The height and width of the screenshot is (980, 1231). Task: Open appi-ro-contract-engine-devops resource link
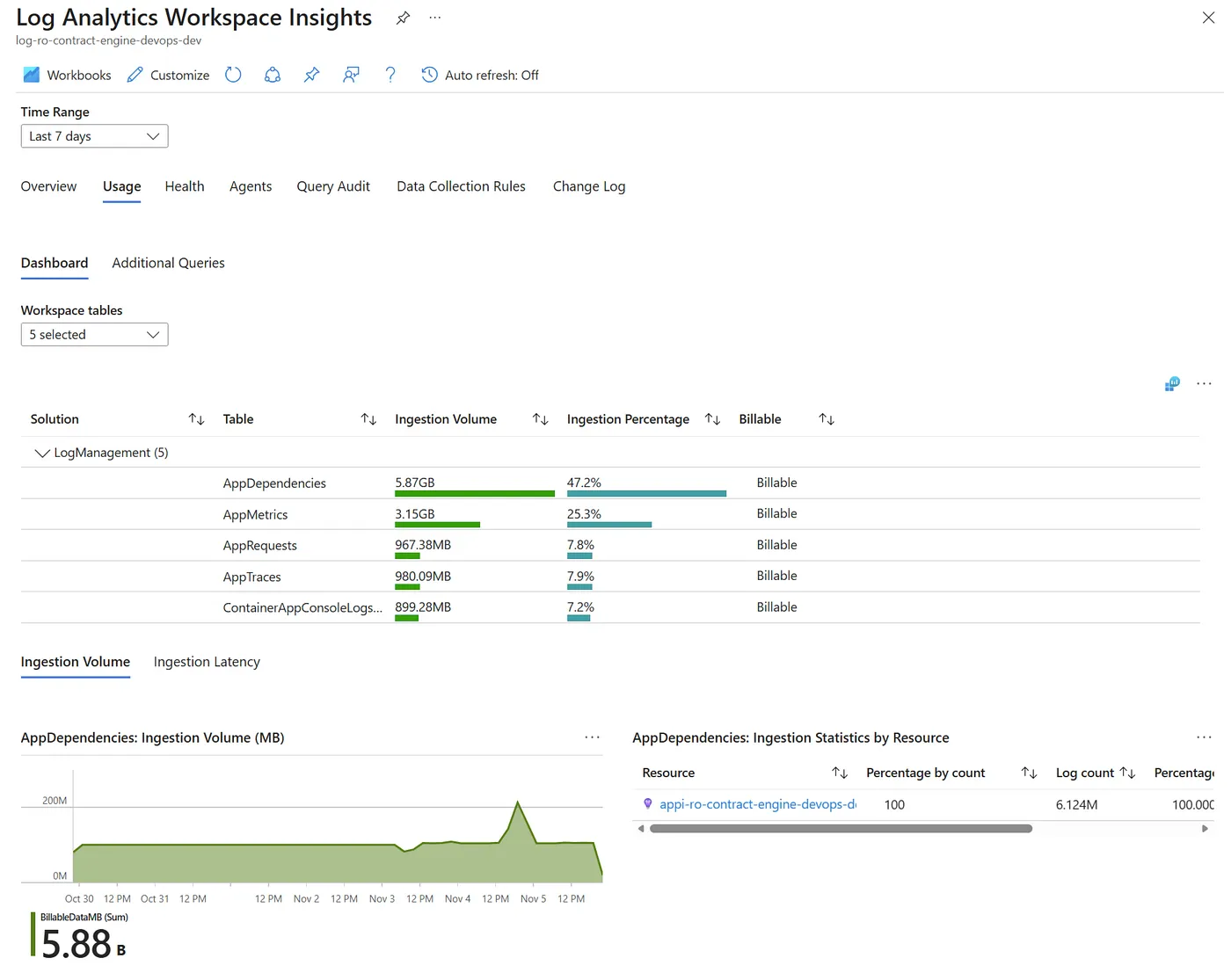[757, 804]
